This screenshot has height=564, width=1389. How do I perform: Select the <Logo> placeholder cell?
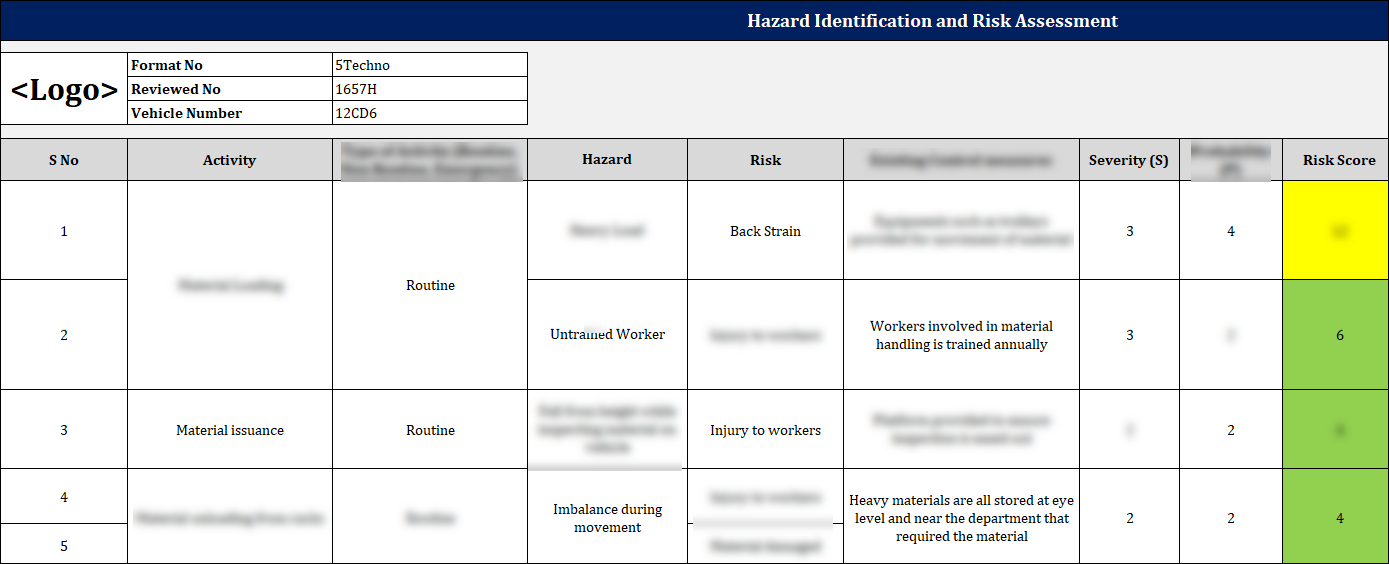(x=64, y=90)
